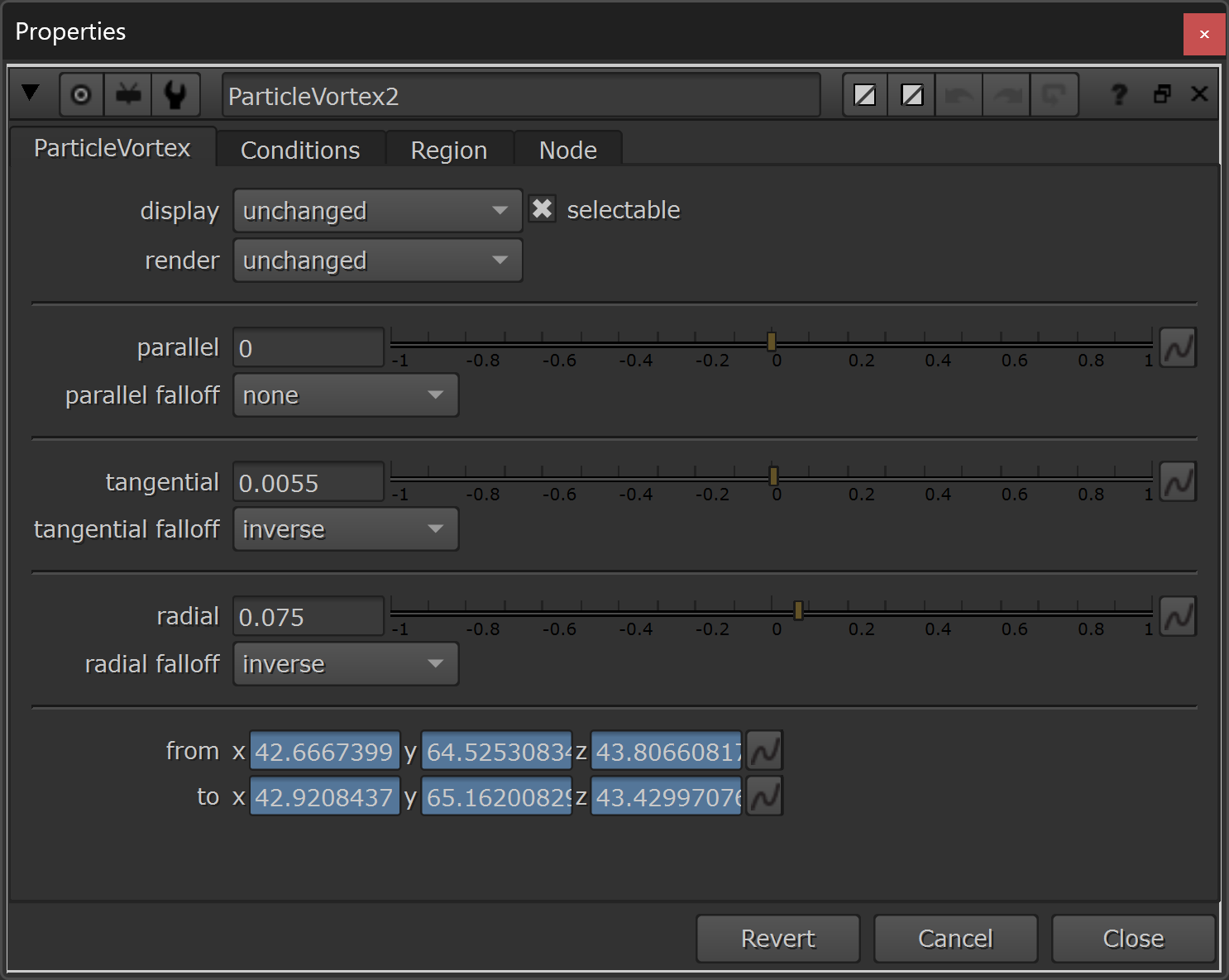Click the tangential value field
Viewport: 1229px width, 980px height.
pos(308,482)
